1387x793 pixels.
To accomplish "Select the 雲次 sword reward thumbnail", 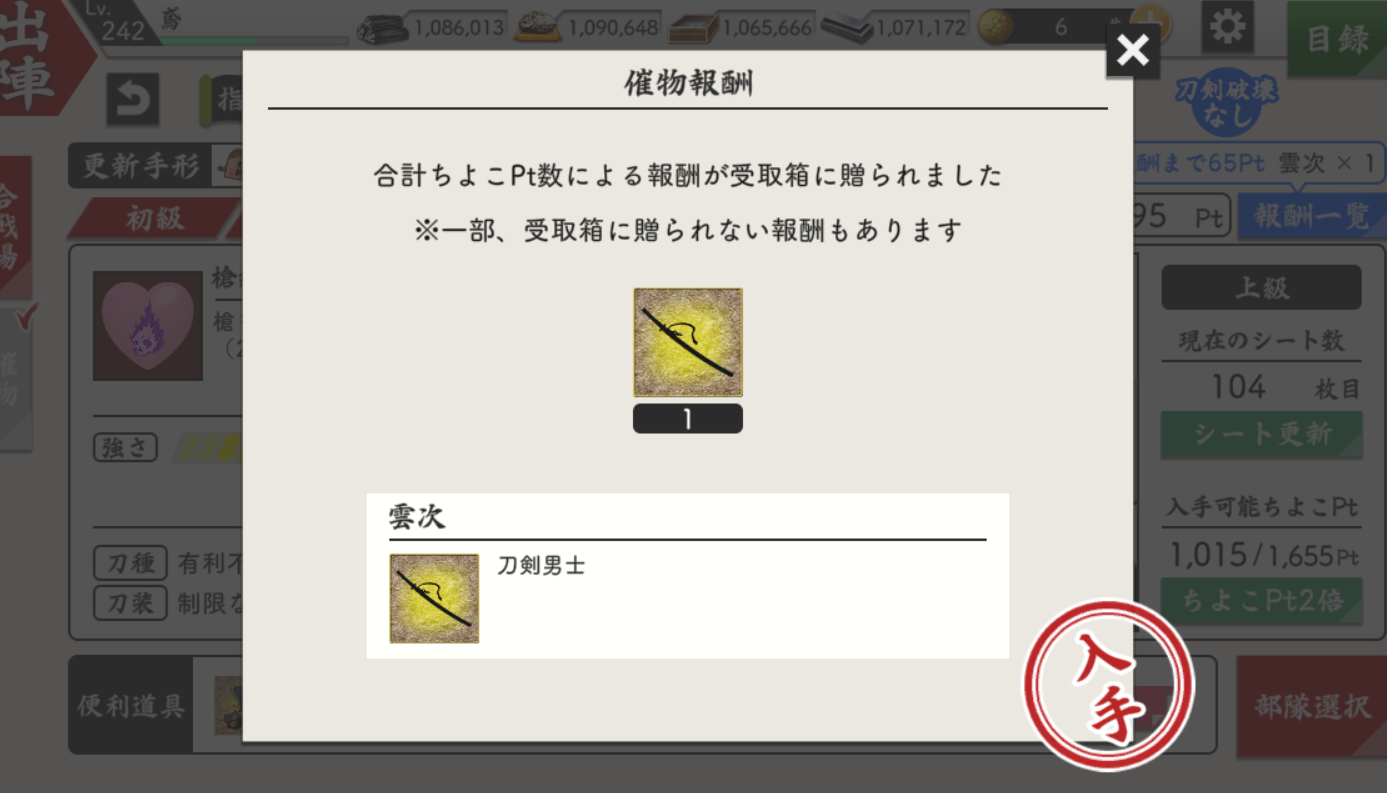I will [x=688, y=342].
